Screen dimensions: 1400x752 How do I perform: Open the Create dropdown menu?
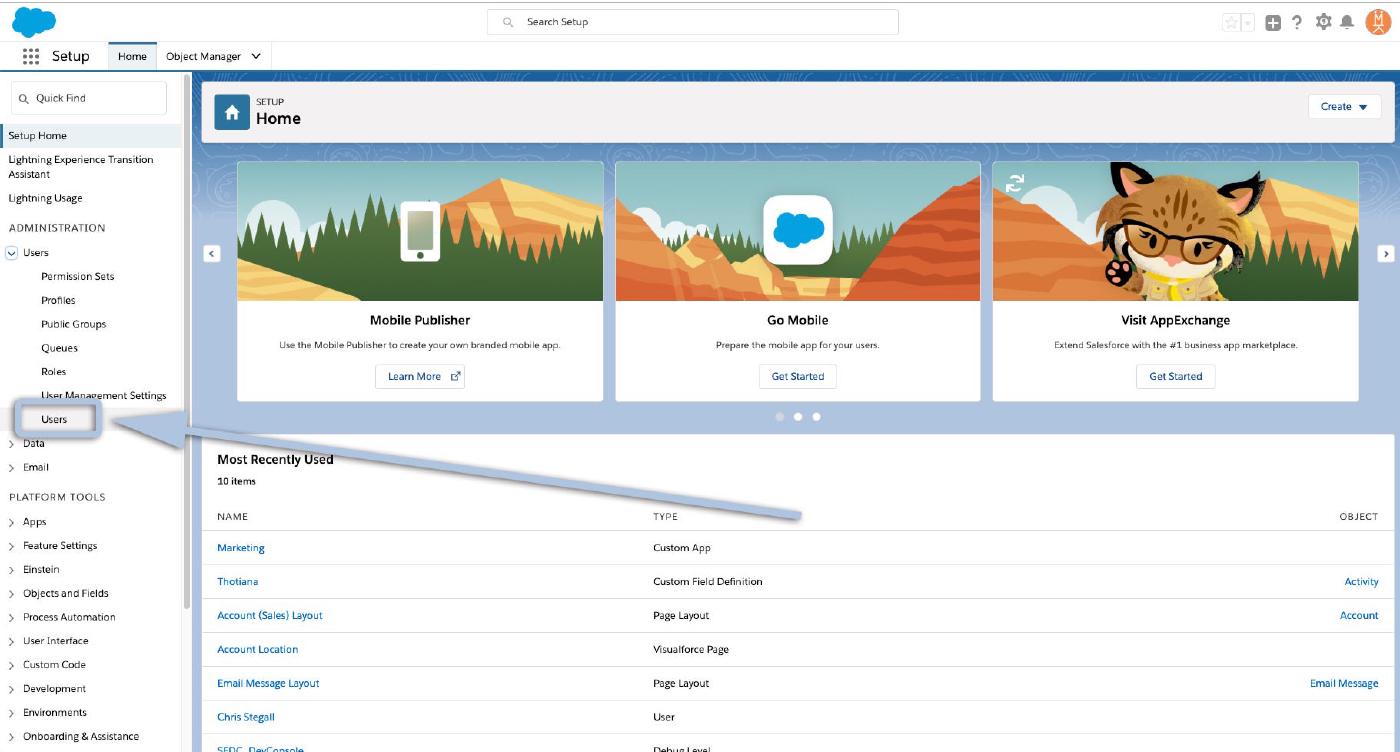coord(1344,107)
